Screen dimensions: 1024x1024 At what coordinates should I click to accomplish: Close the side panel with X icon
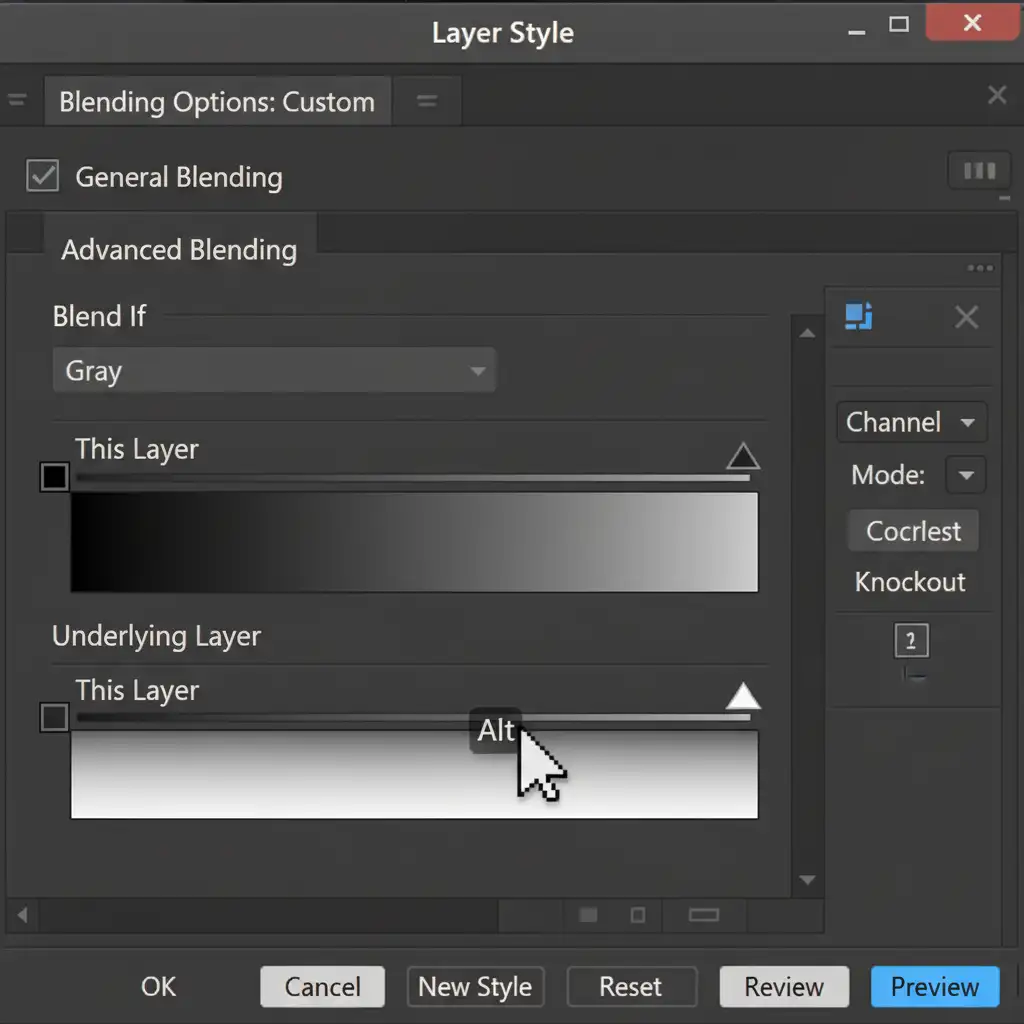(x=966, y=318)
